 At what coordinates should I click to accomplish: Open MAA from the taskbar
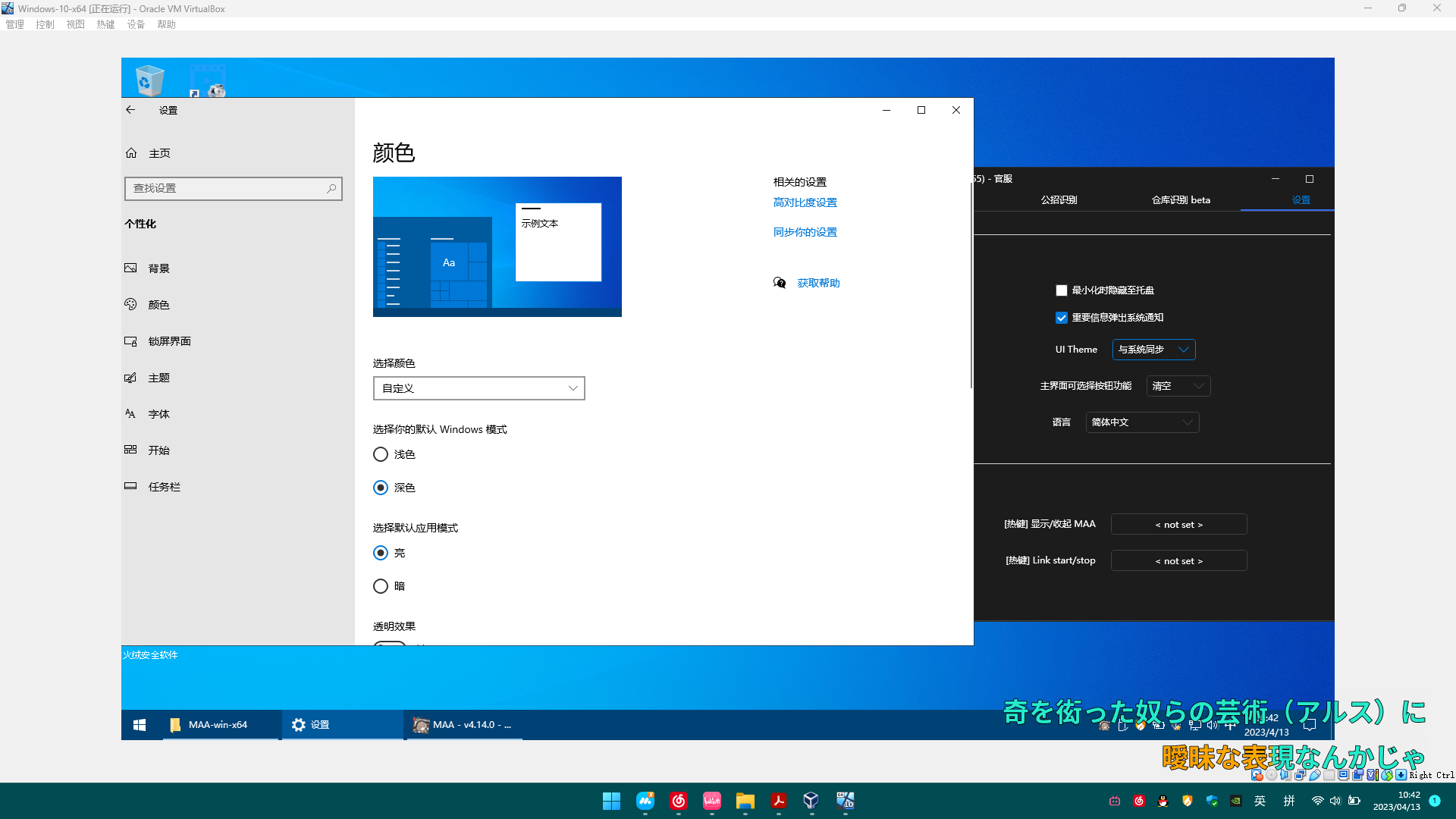point(463,724)
